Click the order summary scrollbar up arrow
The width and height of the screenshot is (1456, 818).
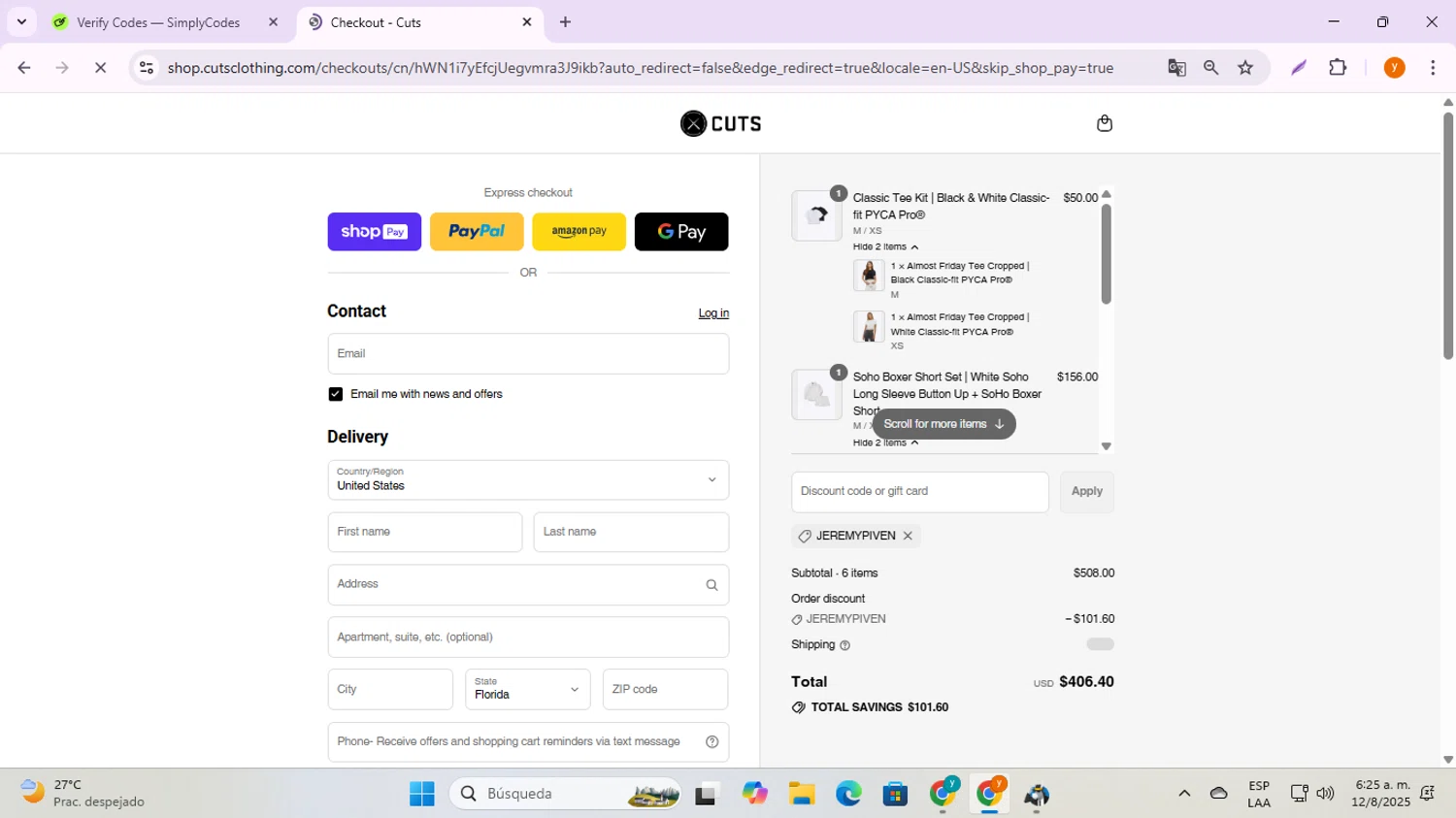(1106, 195)
